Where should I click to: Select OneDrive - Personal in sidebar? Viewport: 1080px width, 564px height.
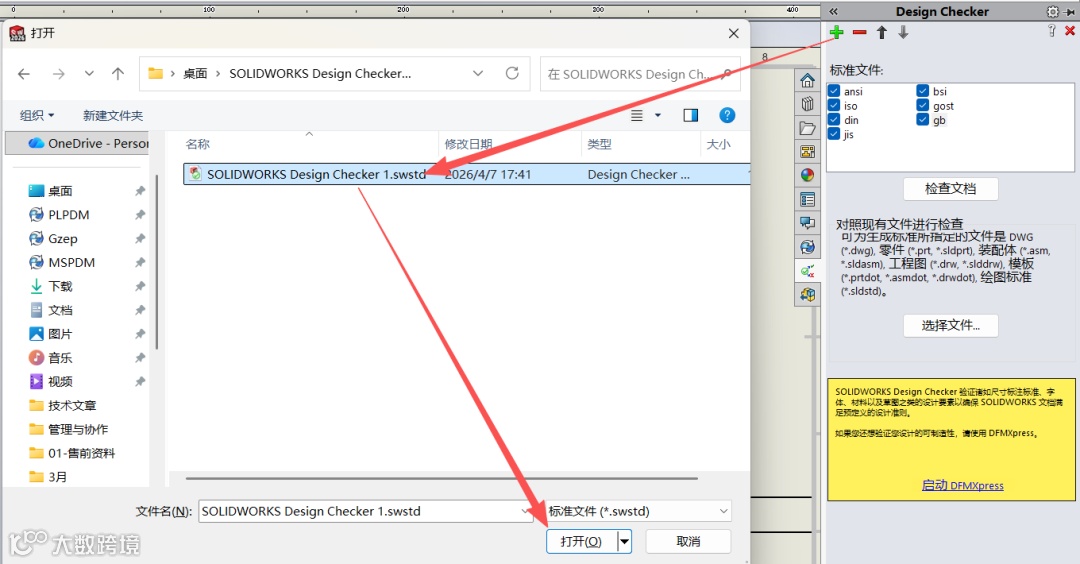tap(78, 143)
